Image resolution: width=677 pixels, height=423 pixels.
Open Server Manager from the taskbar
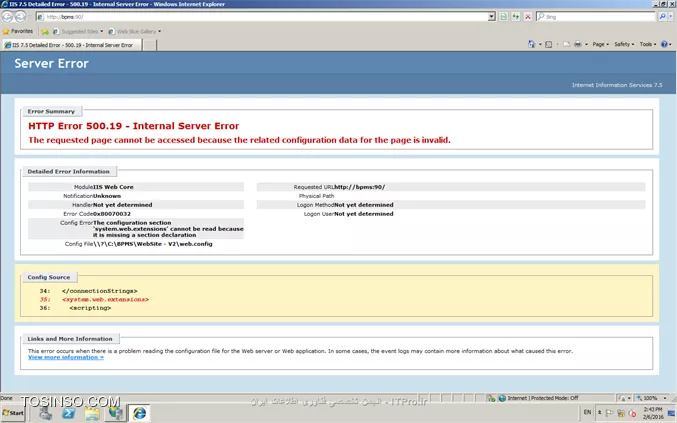click(45, 413)
